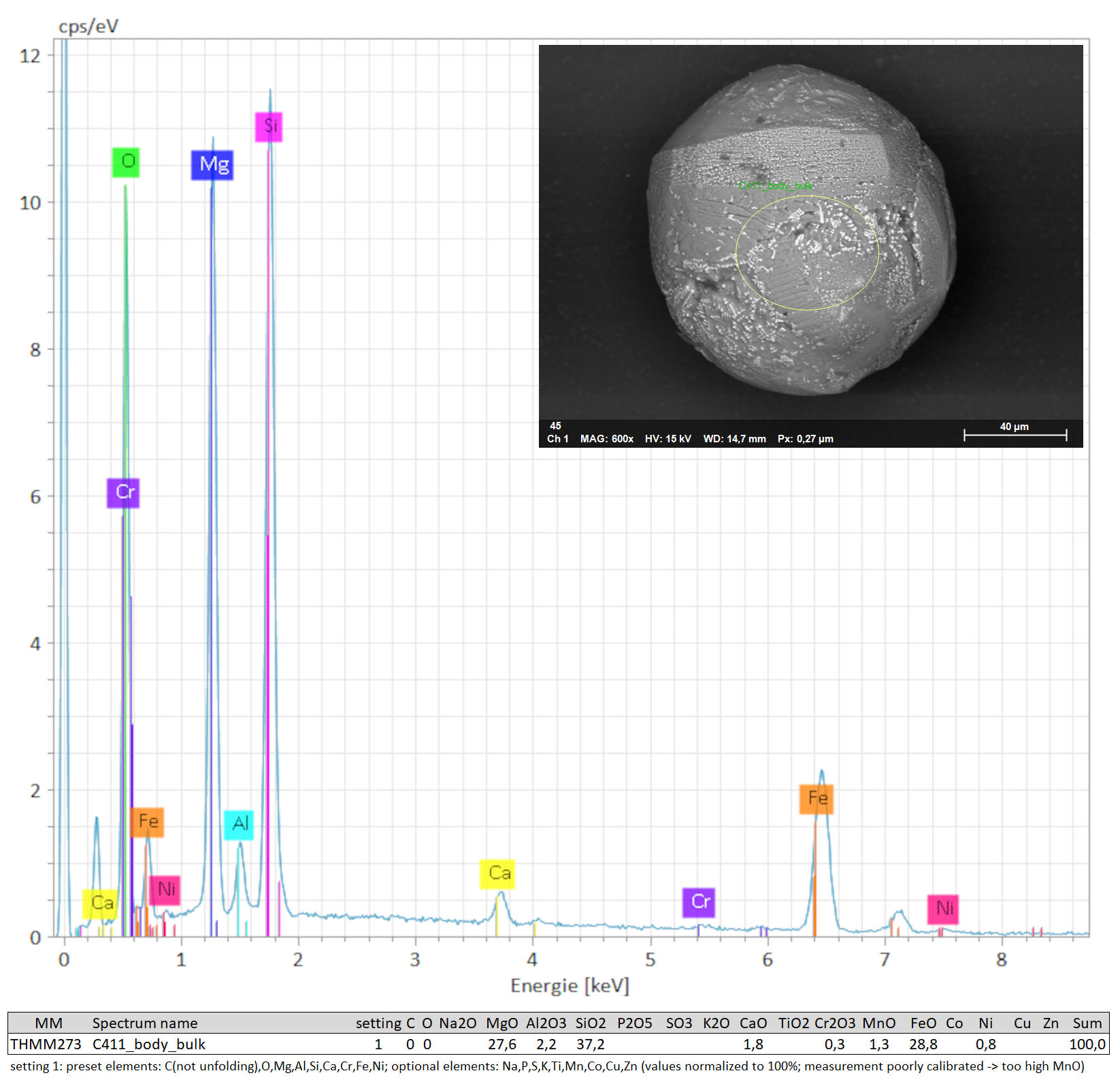The height and width of the screenshot is (1086, 1120).
Task: Click the green C411_body_bulk annotation in image
Action: point(775,185)
